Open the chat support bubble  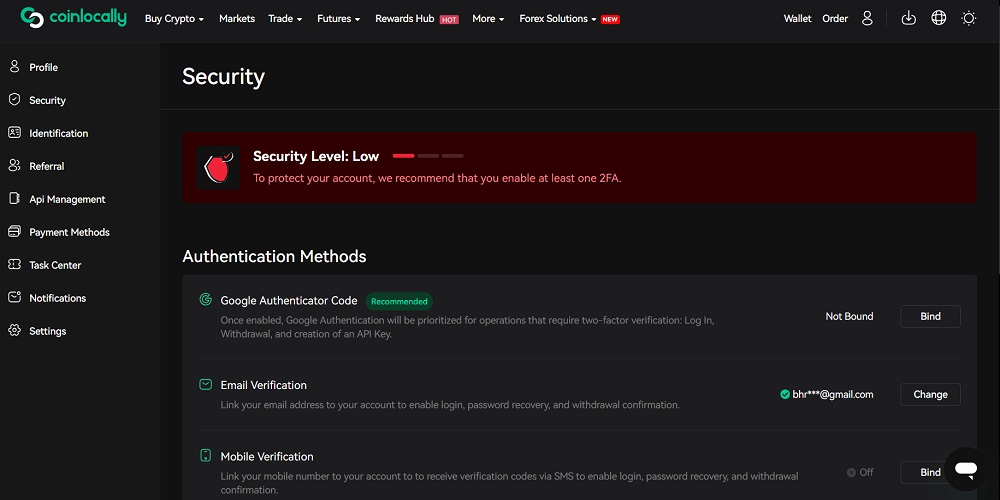click(x=965, y=468)
